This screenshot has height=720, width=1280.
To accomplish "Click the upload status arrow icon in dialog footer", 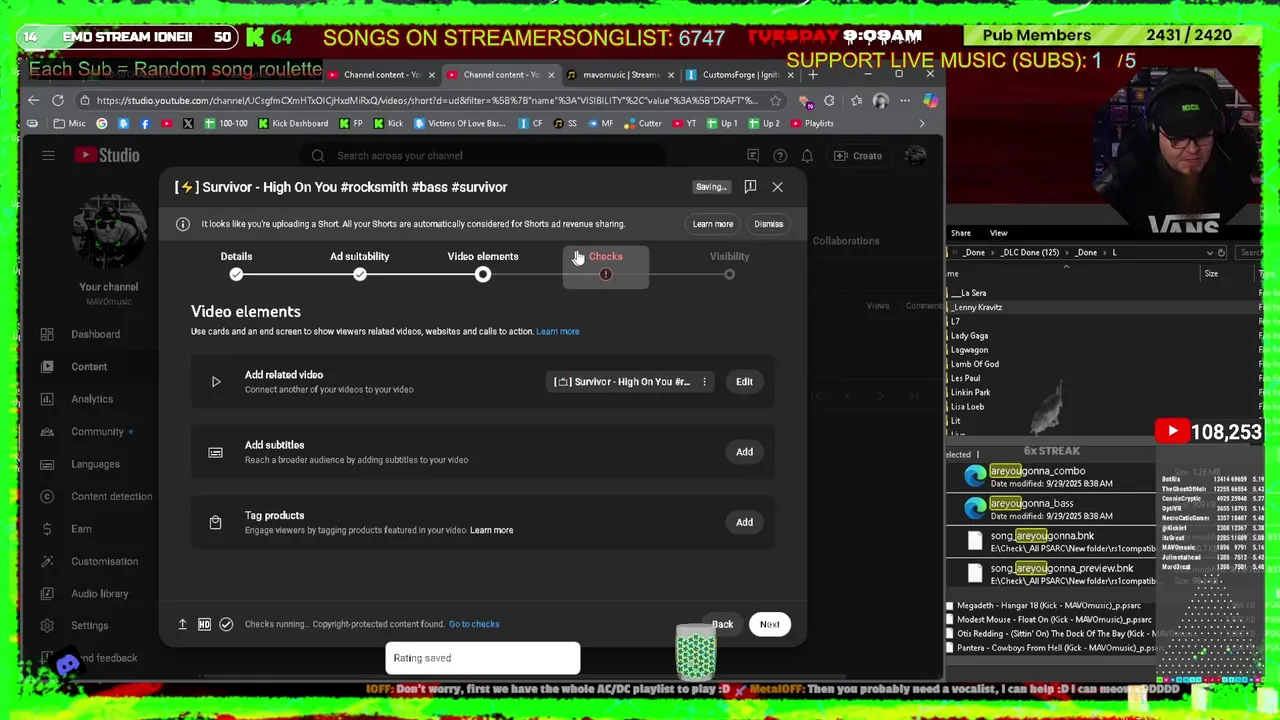I will tap(182, 624).
